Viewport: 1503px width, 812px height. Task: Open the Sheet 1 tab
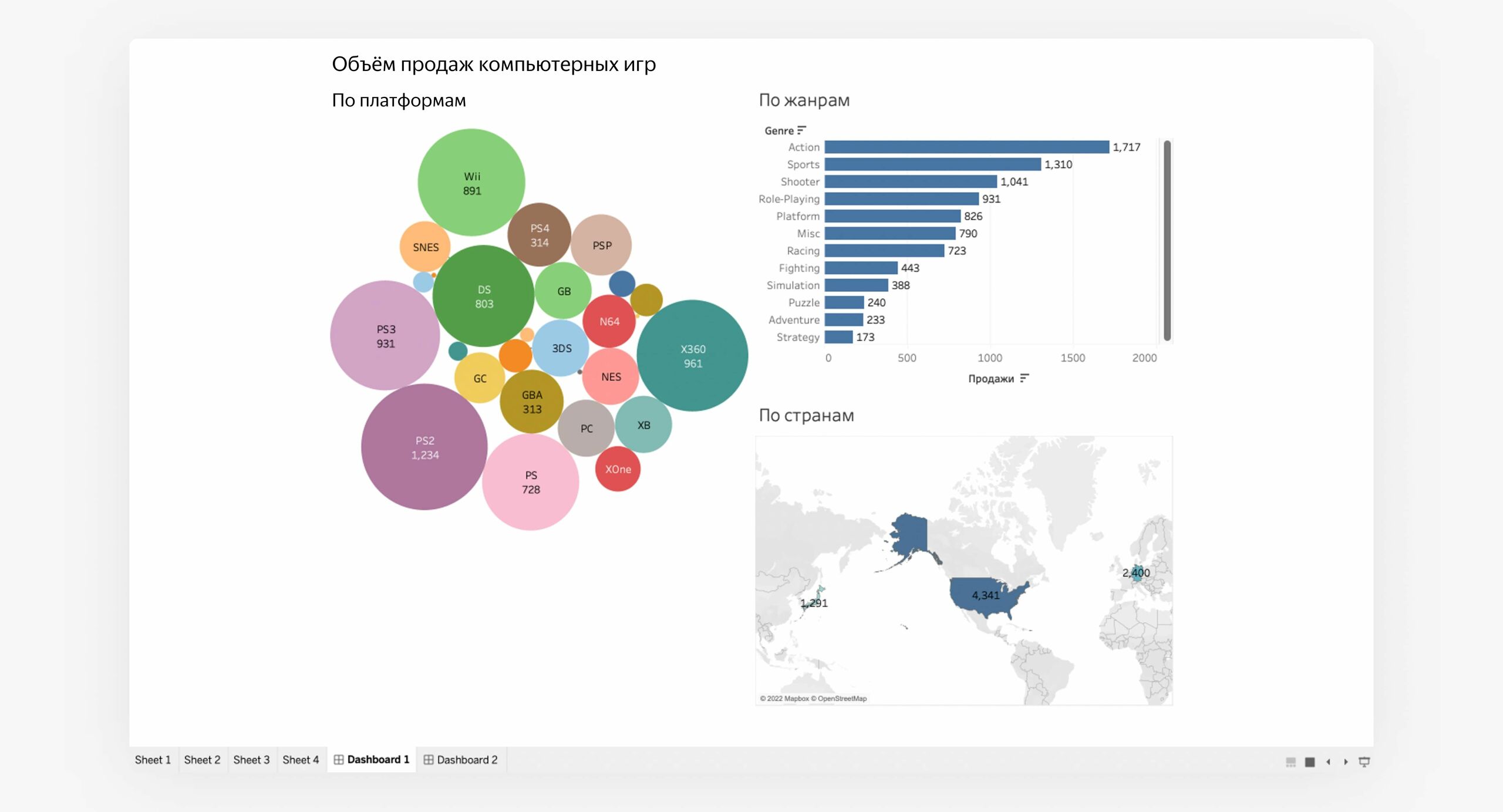(153, 760)
